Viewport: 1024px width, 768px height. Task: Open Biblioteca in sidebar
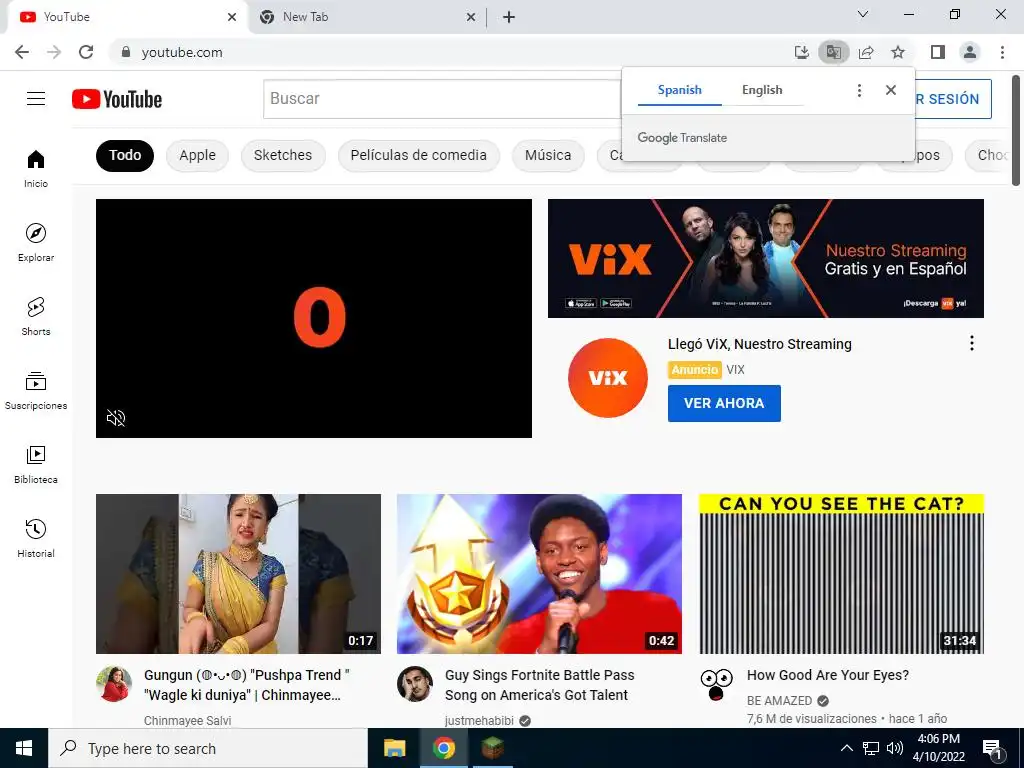click(x=36, y=464)
